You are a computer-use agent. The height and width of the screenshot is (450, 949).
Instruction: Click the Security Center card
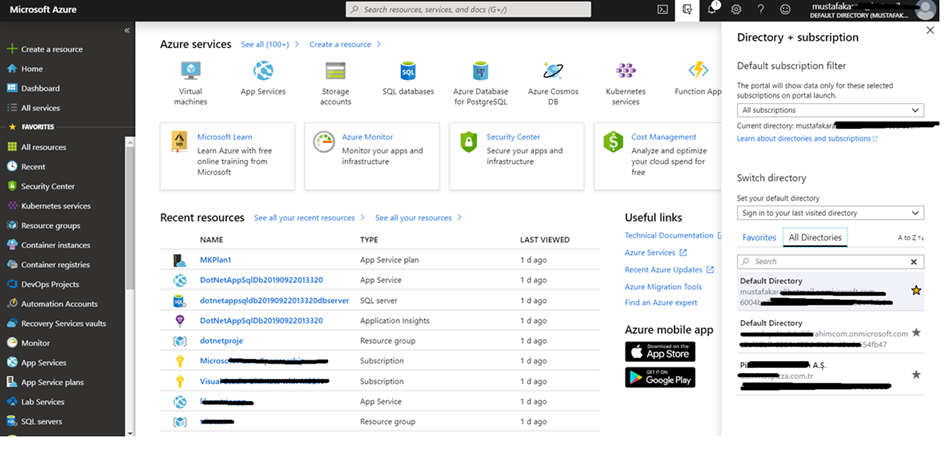pos(516,156)
